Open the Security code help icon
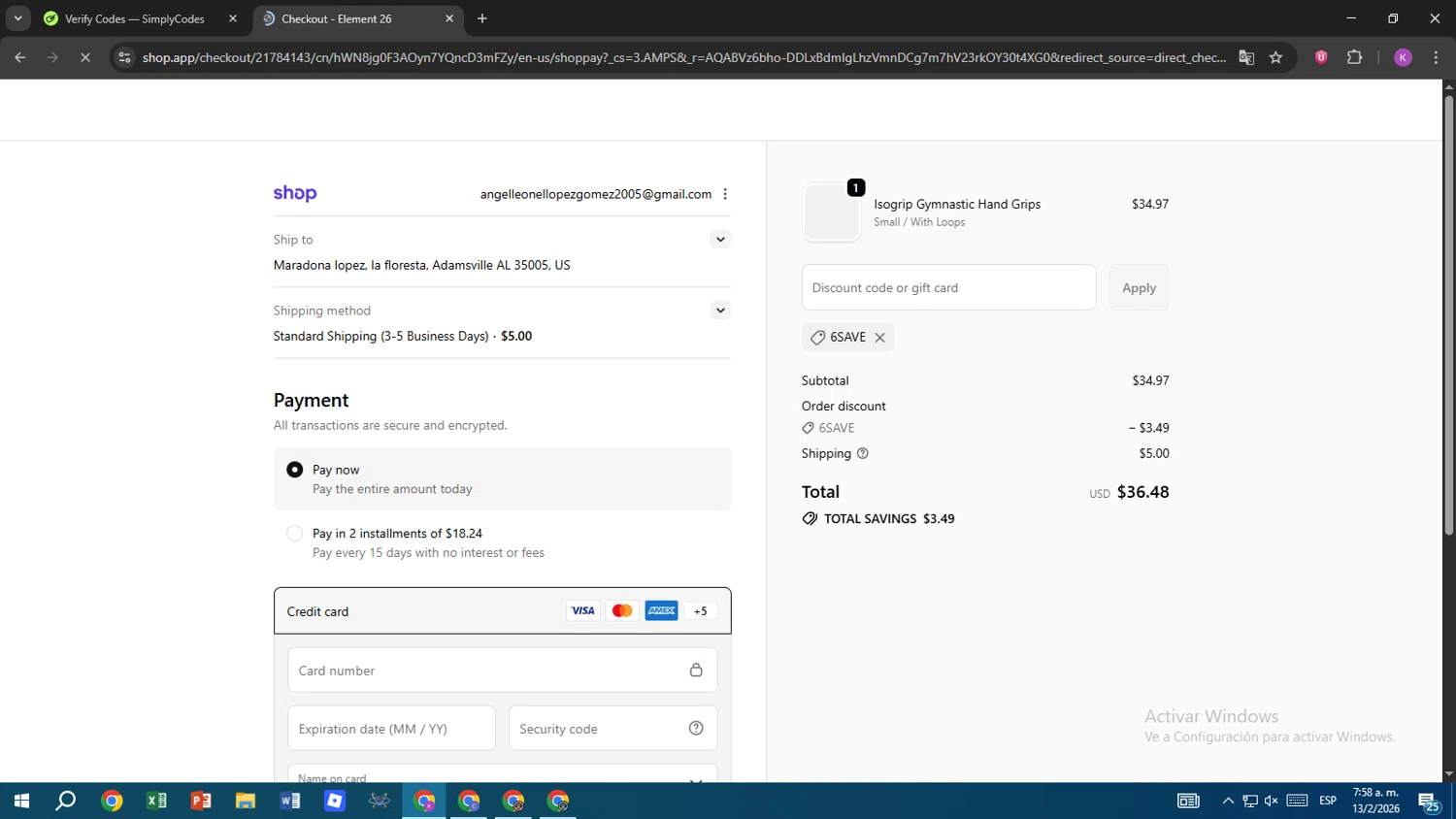1456x819 pixels. (696, 728)
